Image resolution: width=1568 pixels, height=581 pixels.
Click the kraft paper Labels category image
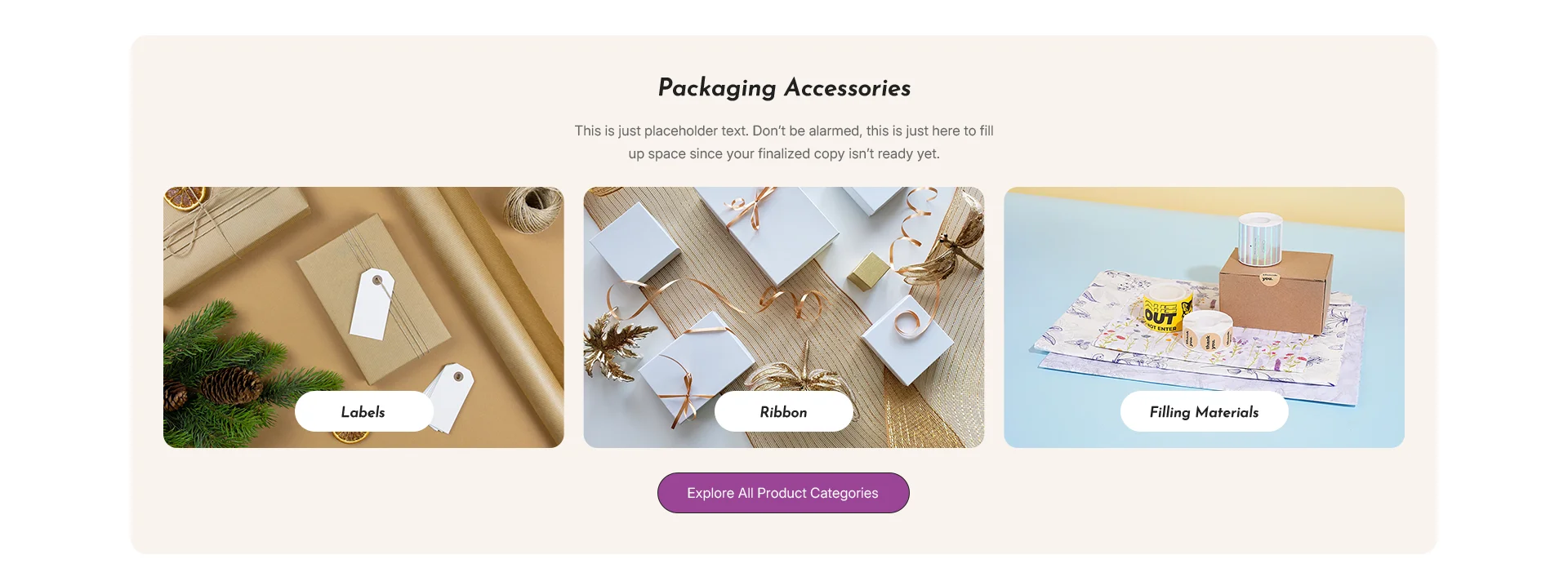[x=363, y=317]
